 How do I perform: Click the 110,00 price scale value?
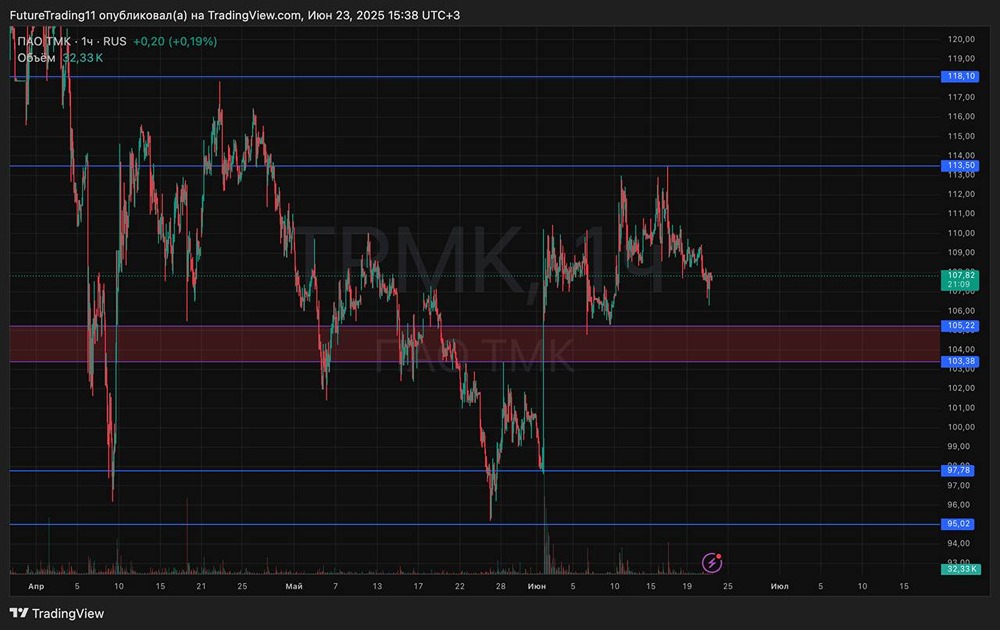pyautogui.click(x=961, y=233)
